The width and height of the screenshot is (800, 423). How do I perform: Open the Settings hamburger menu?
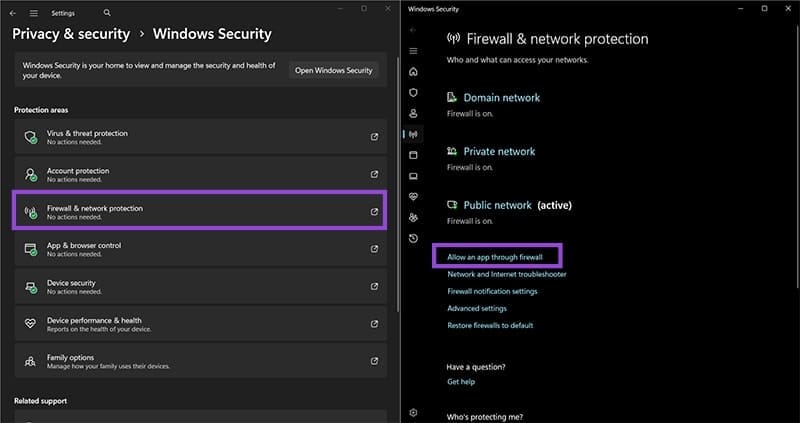tap(33, 13)
